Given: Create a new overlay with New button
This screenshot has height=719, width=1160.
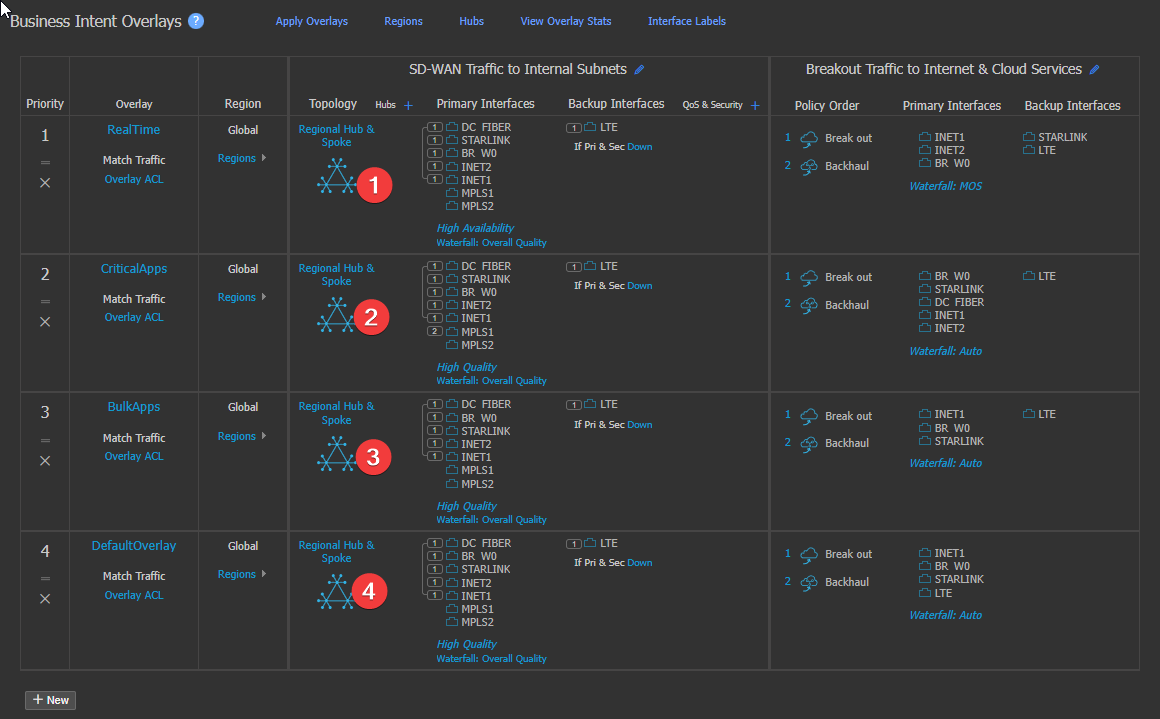Looking at the screenshot, I should pos(50,700).
